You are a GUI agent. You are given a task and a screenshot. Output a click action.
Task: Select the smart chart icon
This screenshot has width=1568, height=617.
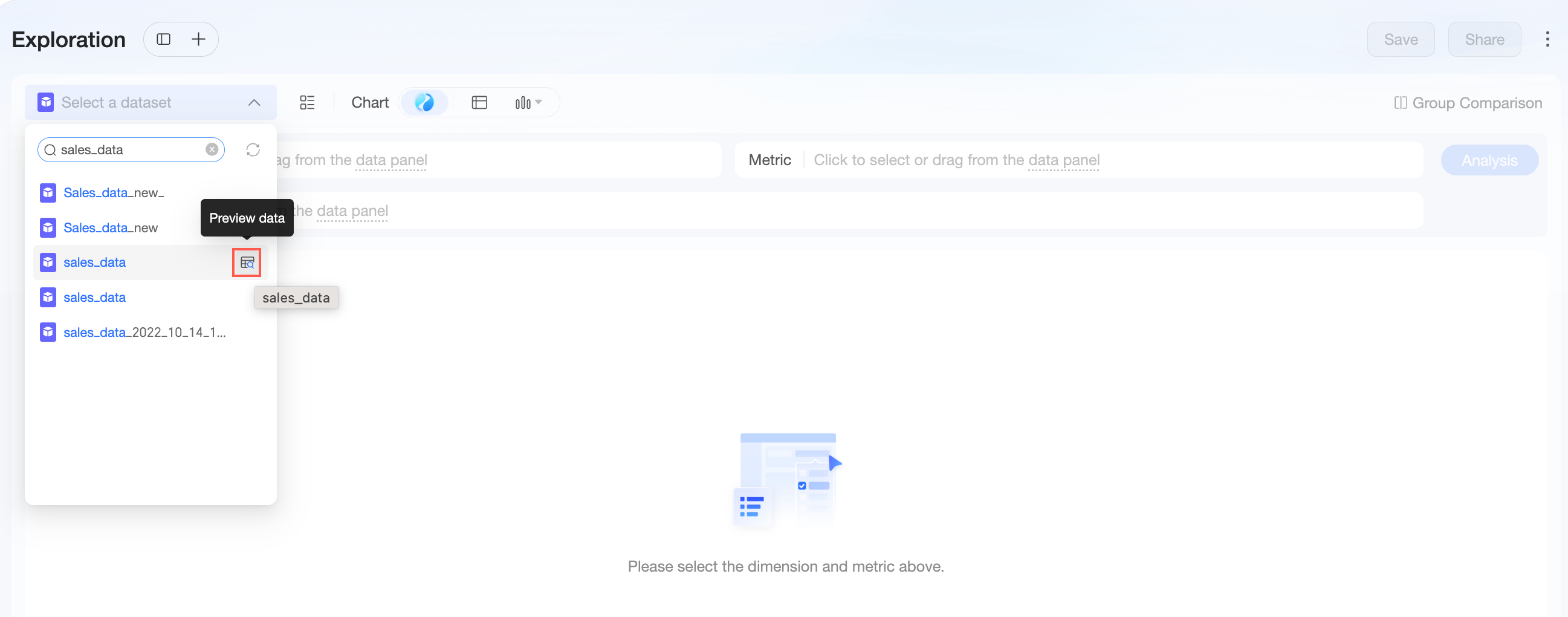(424, 102)
